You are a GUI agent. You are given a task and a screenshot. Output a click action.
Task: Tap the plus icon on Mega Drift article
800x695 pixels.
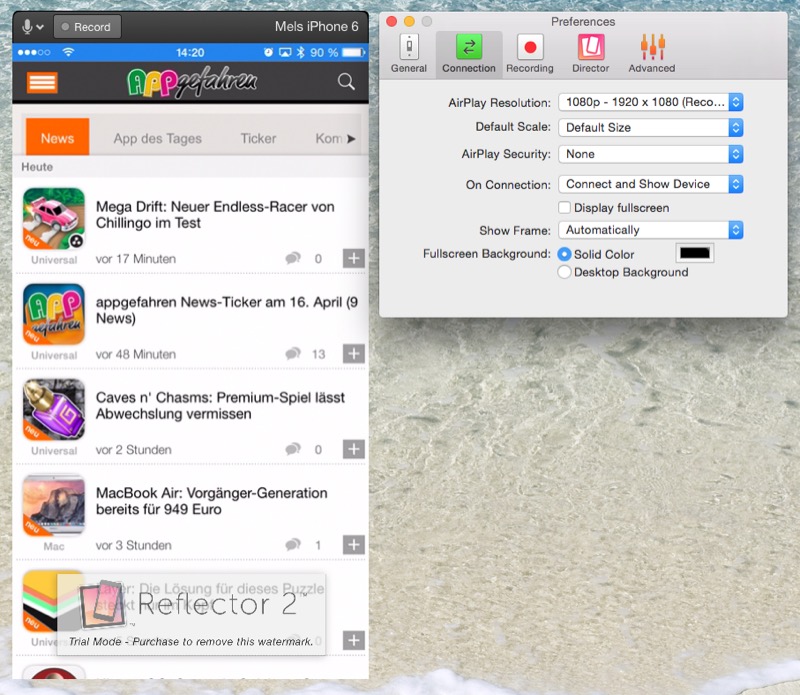click(x=353, y=259)
